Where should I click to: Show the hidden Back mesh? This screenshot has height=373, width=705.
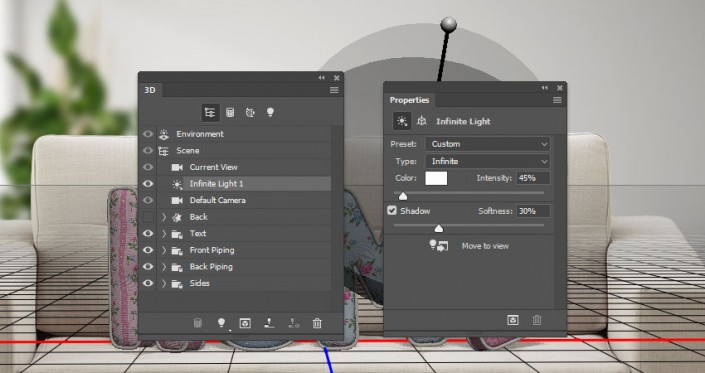click(x=148, y=217)
